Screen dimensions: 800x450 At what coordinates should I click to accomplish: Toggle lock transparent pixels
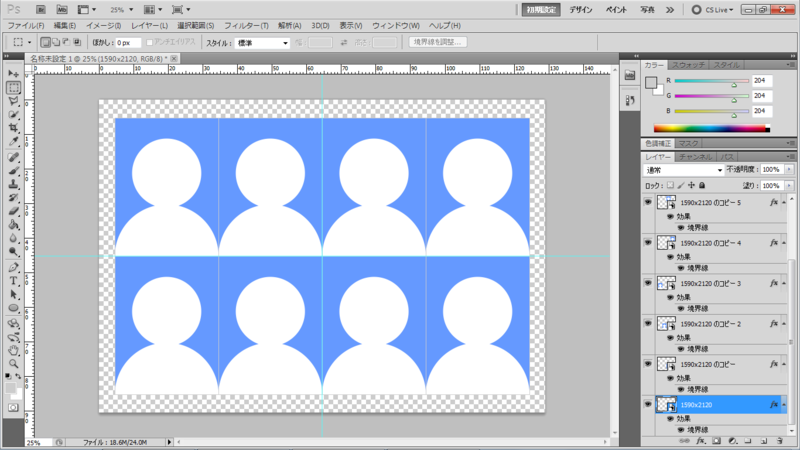point(670,185)
